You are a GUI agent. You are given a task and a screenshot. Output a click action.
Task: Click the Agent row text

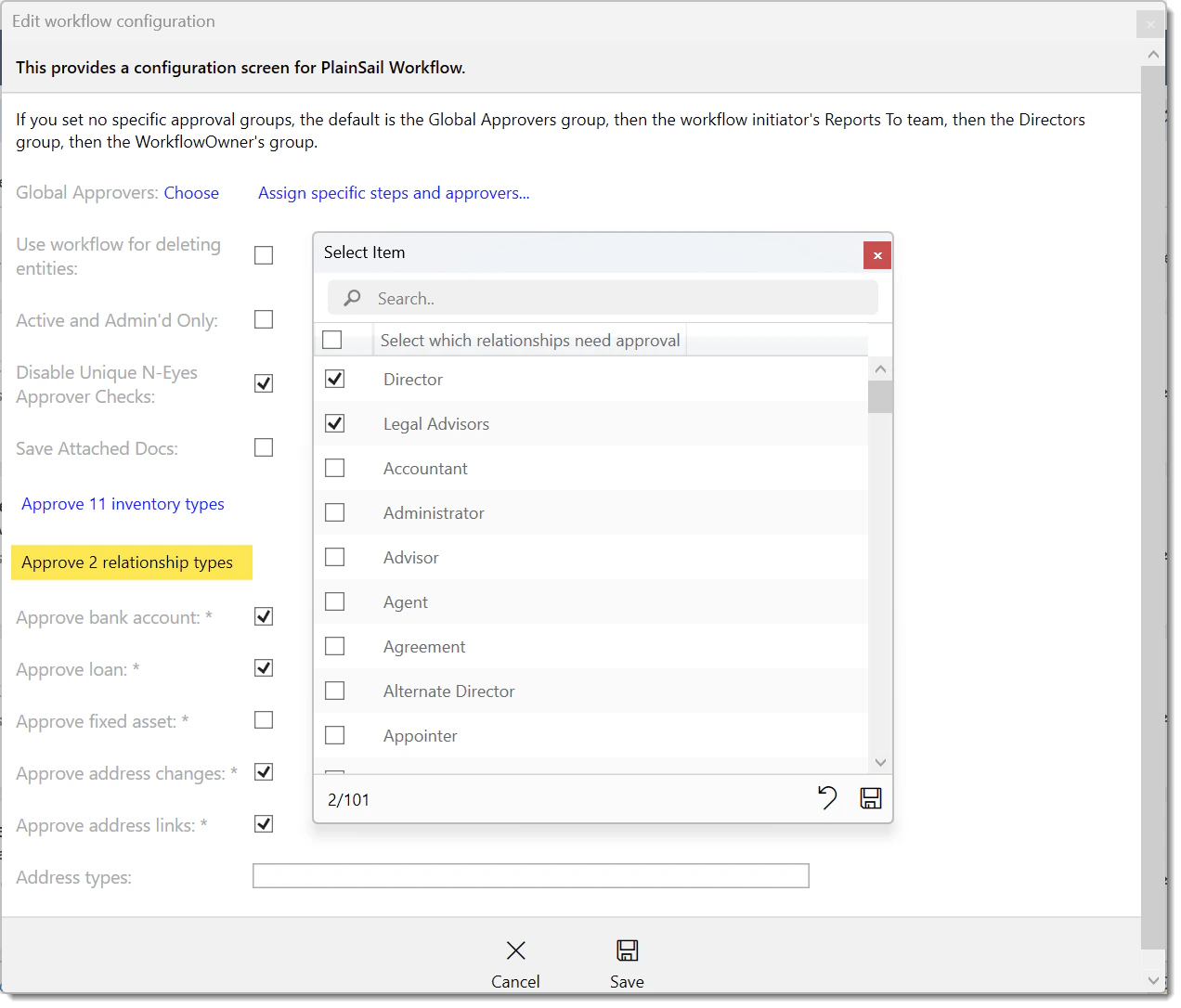[406, 601]
